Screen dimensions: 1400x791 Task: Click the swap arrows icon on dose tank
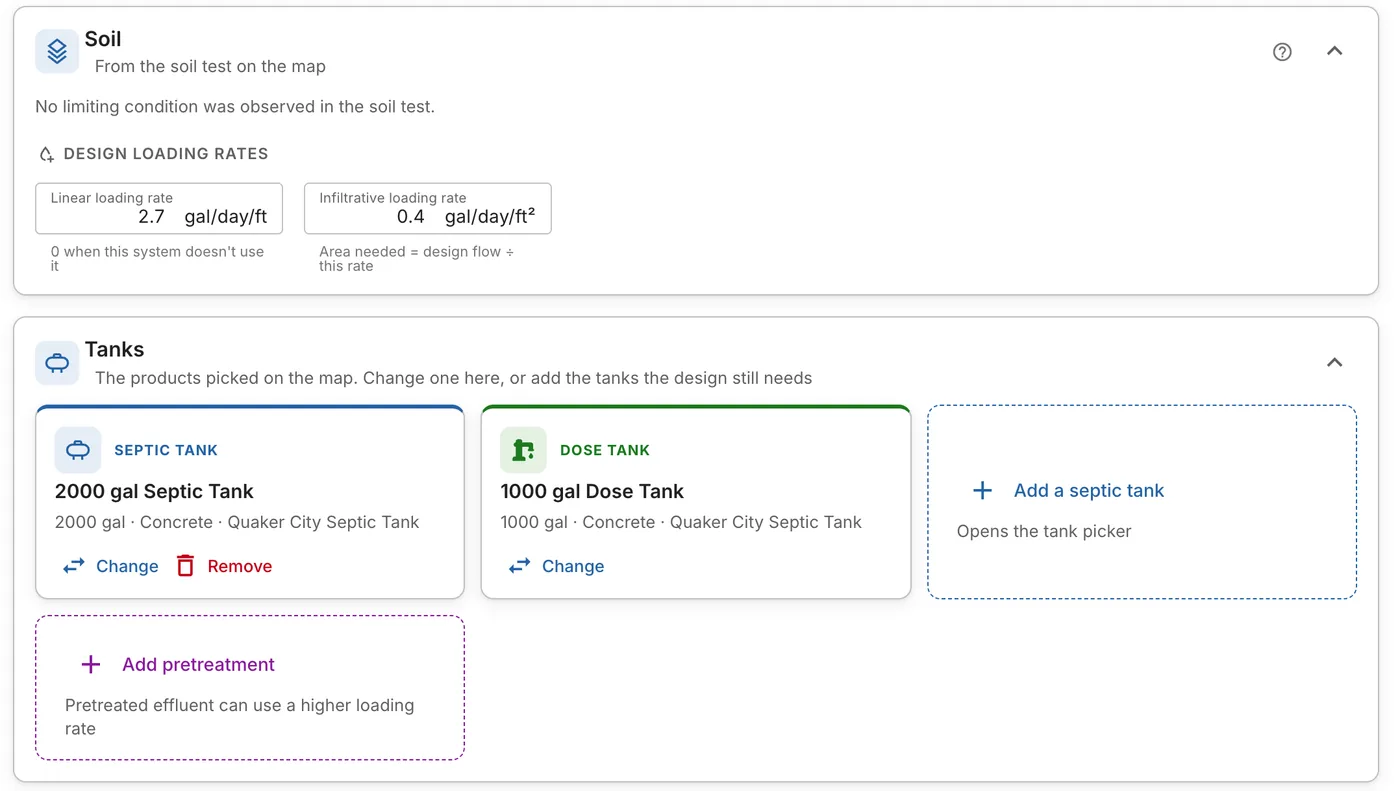click(519, 566)
